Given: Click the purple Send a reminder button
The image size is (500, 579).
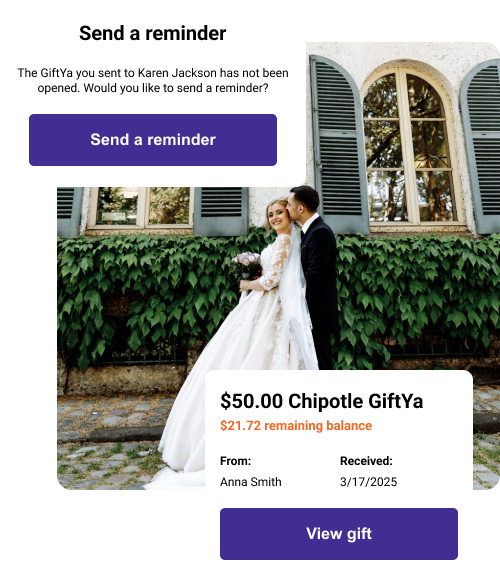Looking at the screenshot, I should coord(153,140).
